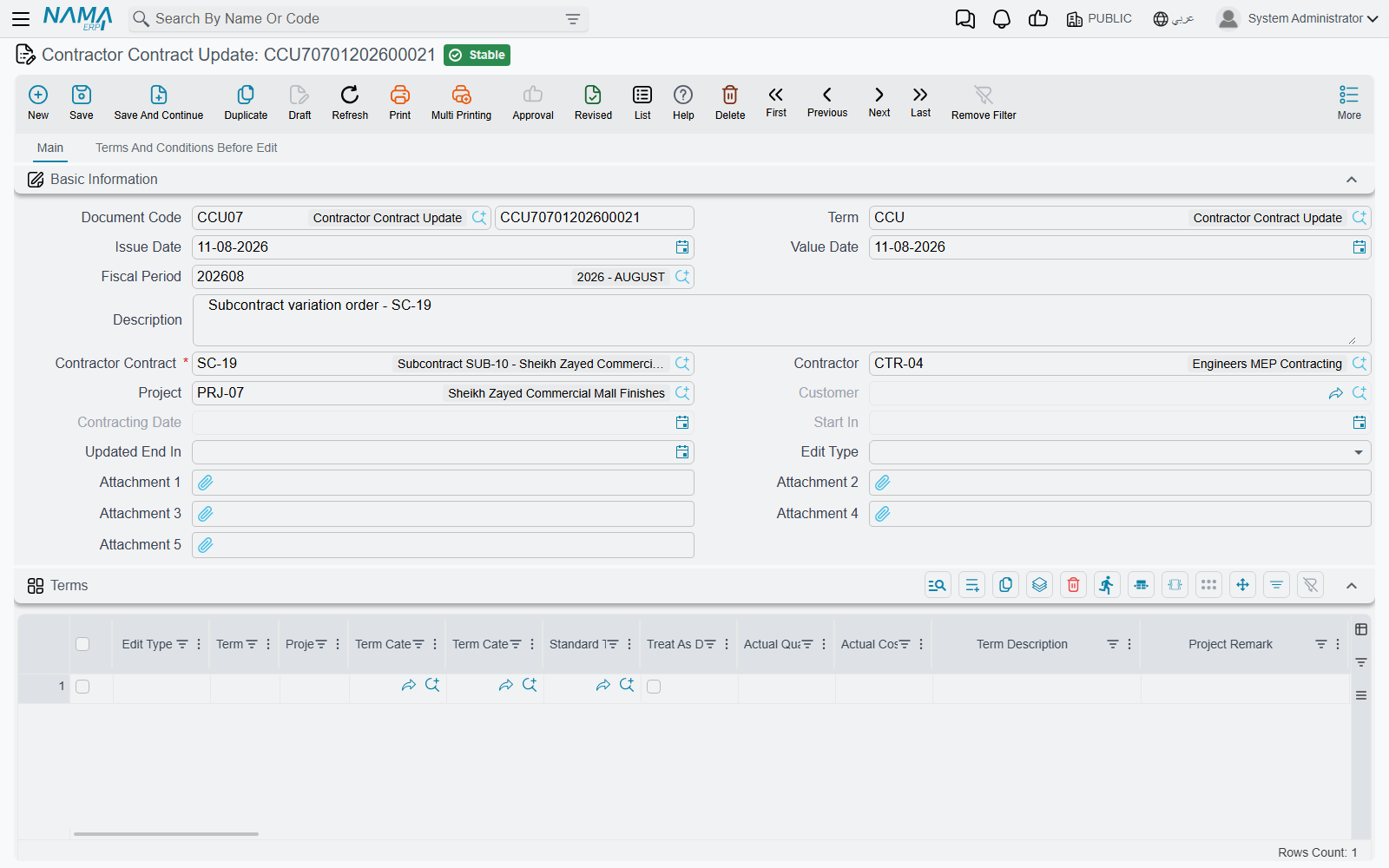Viewport: 1389px width, 868px height.
Task: Lookup Contractor Contract search icon
Action: pos(682,364)
